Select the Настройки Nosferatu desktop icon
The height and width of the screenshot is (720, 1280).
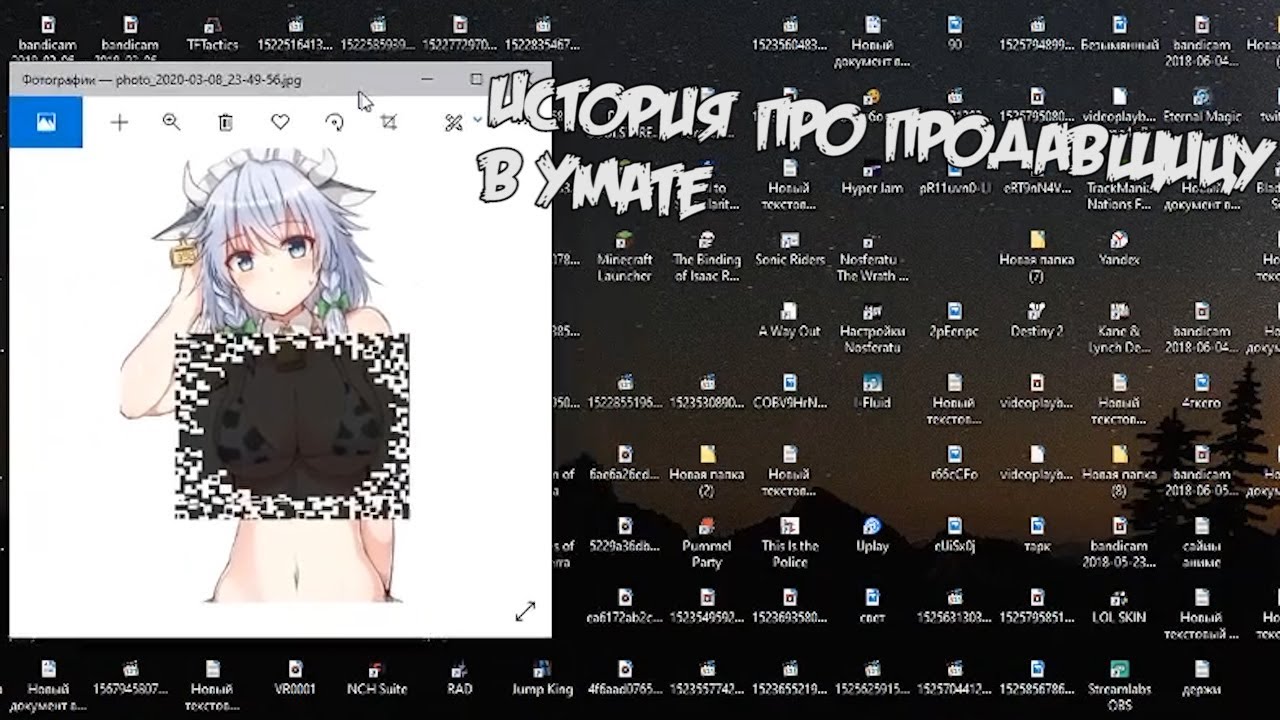click(872, 328)
